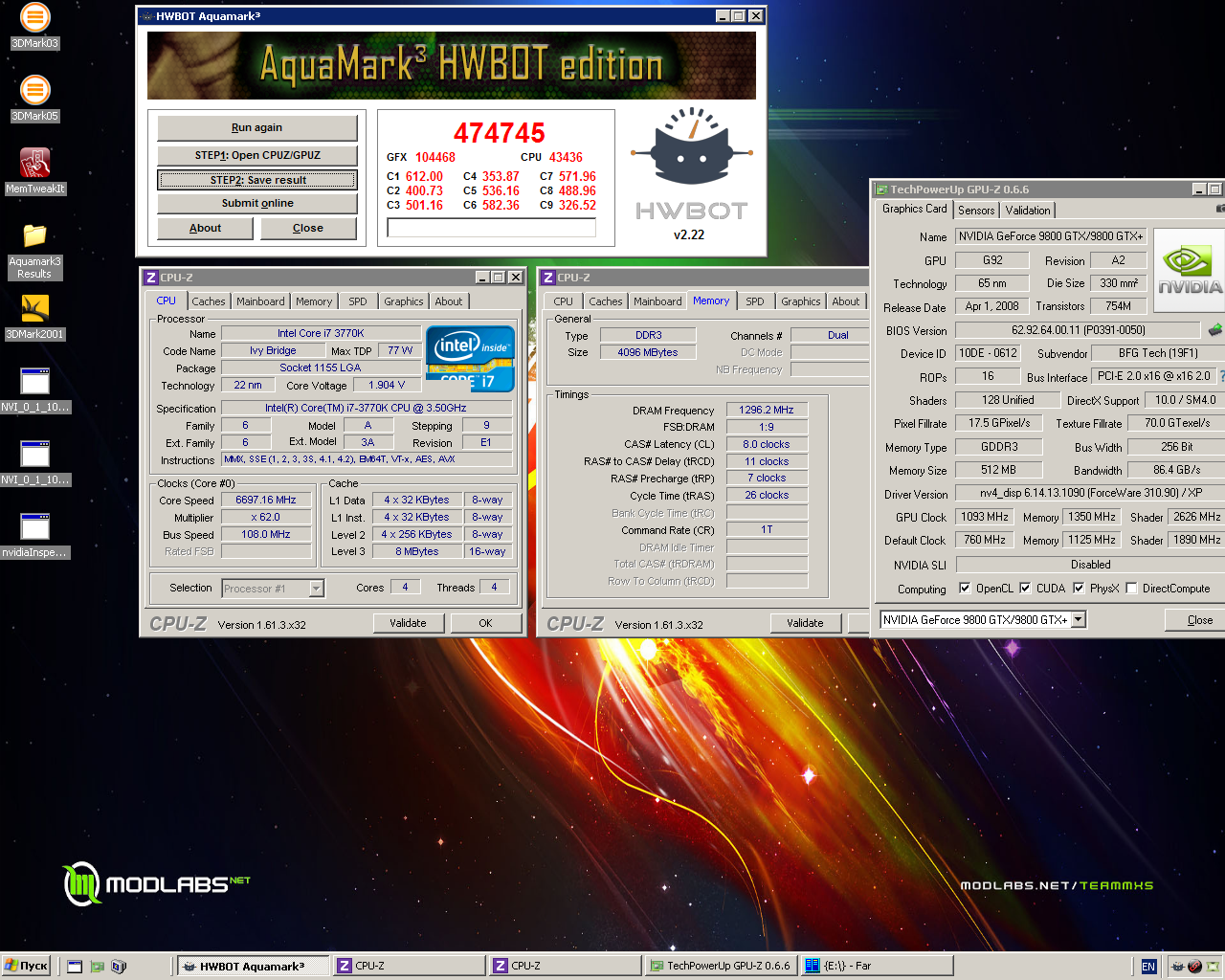Viewport: 1225px width, 980px height.
Task: Click the NVIDIA logo in GPU-Z
Action: 1190,271
